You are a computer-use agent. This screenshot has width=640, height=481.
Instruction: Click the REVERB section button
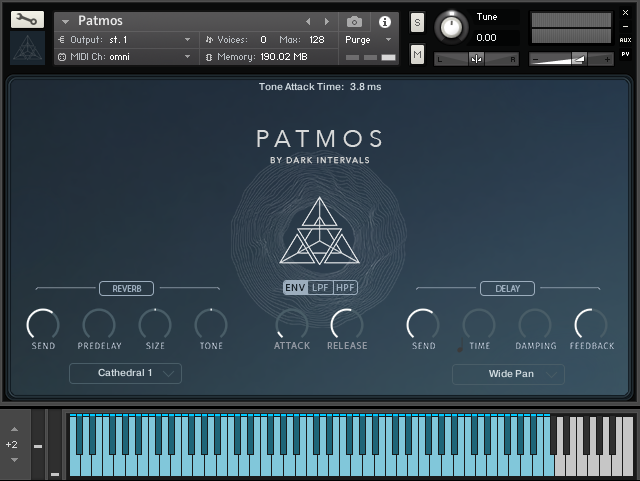(x=126, y=289)
